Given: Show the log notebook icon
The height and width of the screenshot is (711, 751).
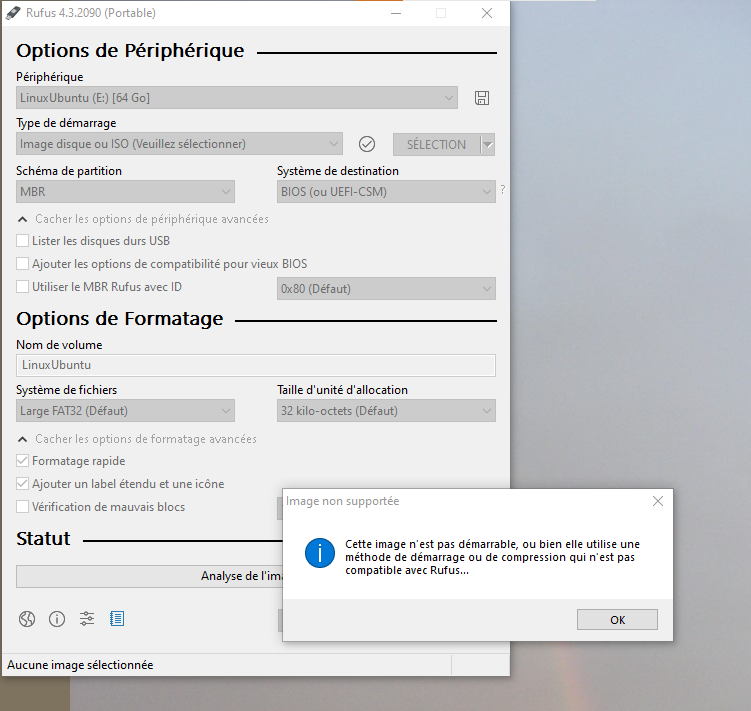Looking at the screenshot, I should (117, 619).
